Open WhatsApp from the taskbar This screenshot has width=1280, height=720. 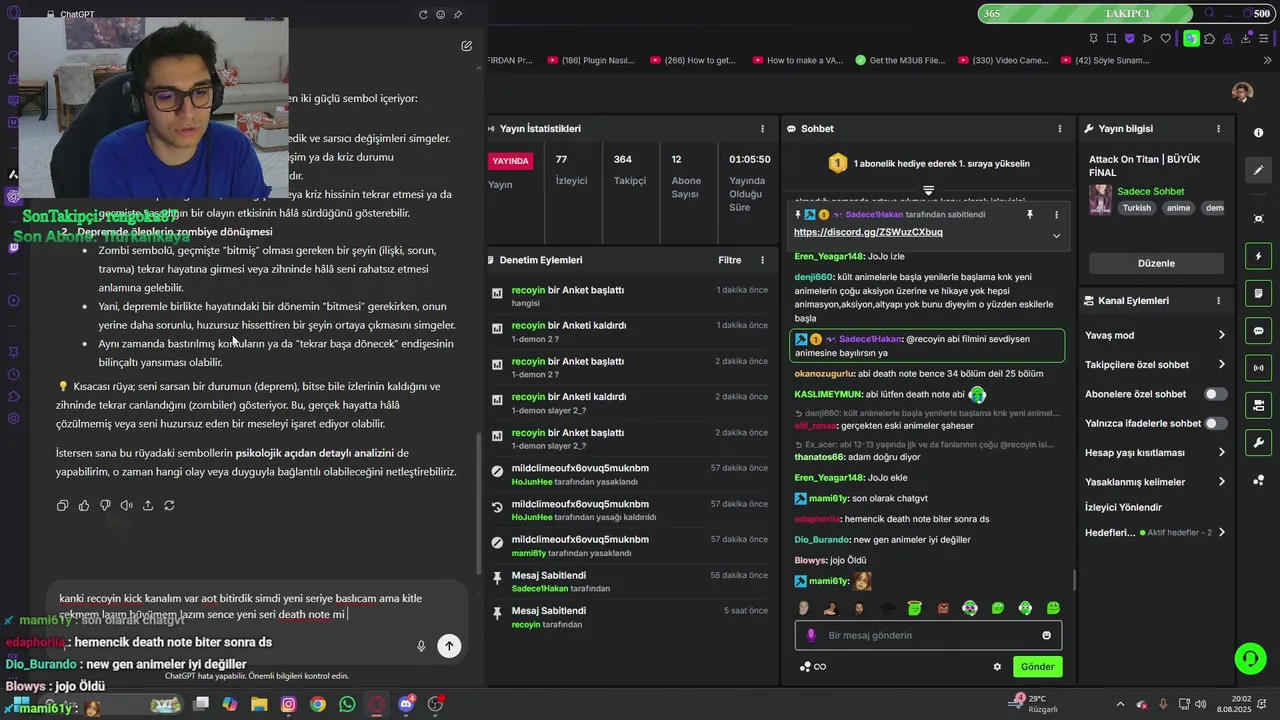(x=347, y=705)
